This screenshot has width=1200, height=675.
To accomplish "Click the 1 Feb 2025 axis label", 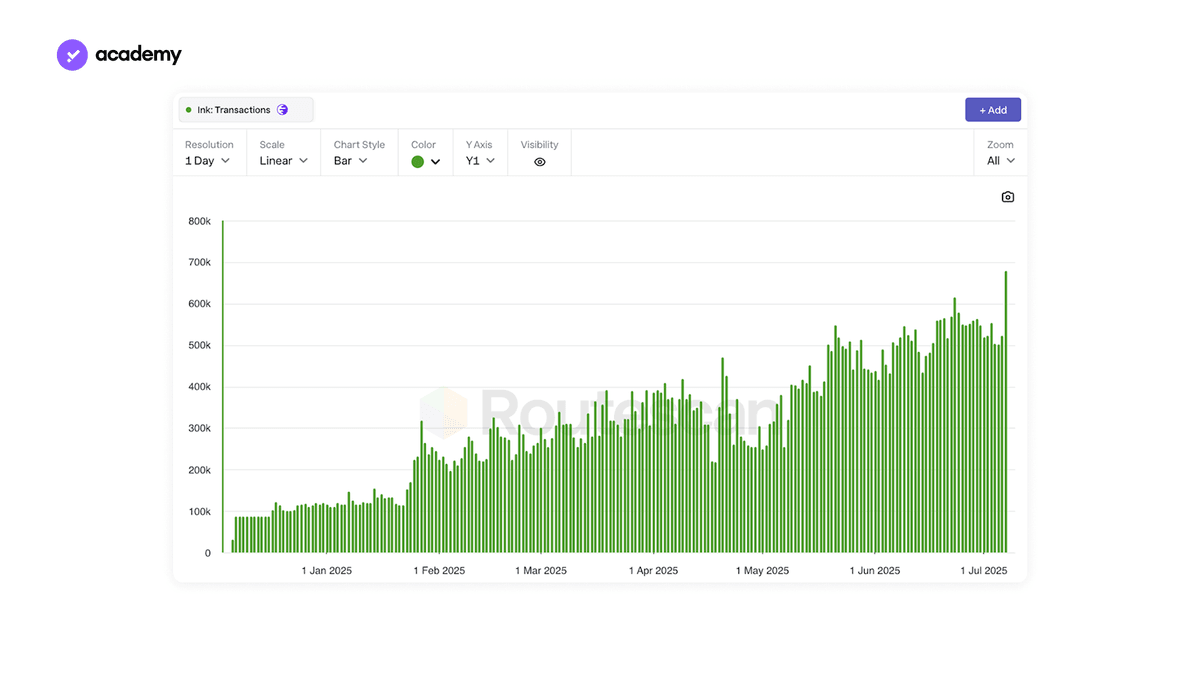I will [439, 571].
